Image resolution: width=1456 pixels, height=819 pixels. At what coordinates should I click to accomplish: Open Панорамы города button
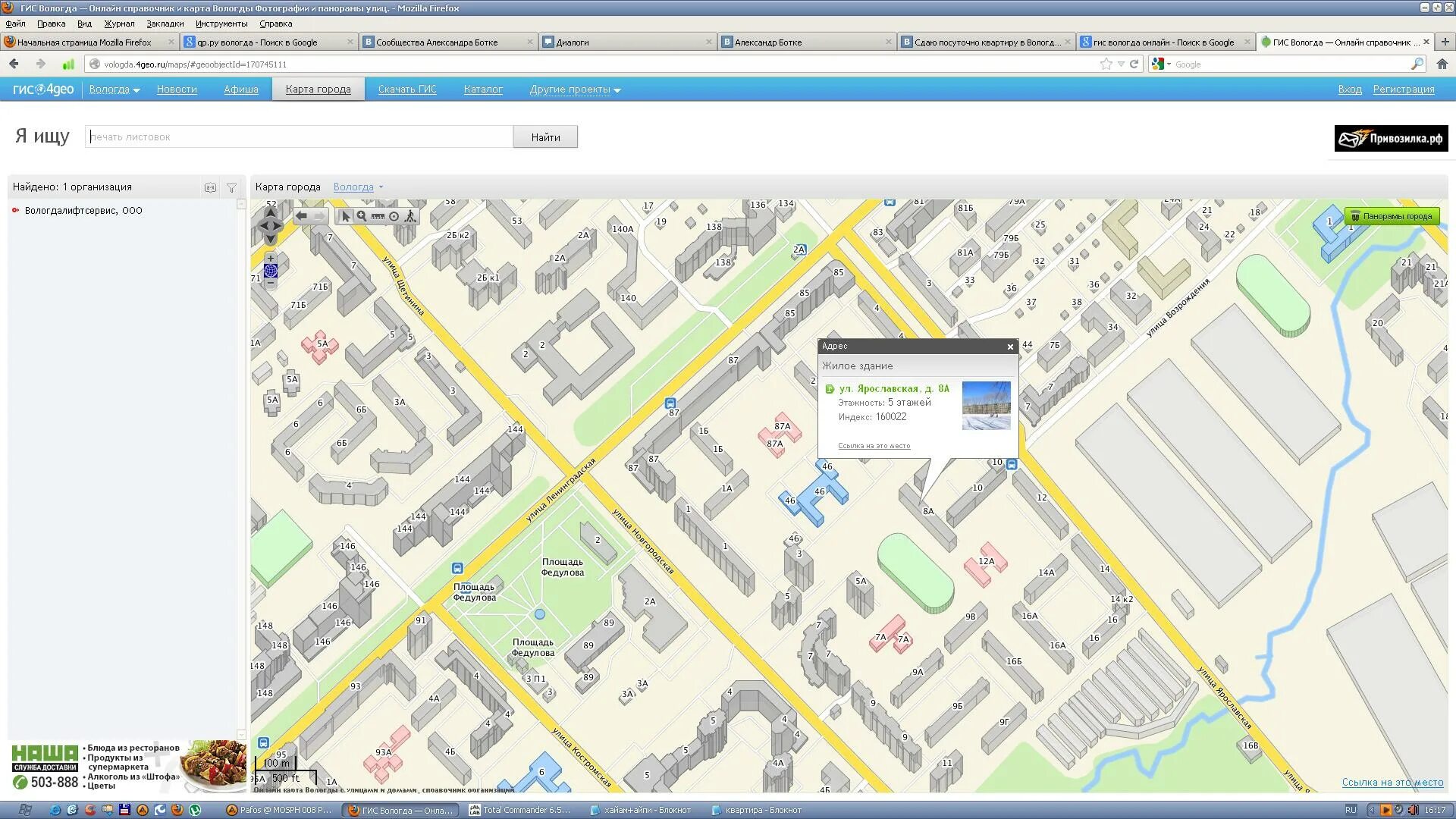pos(1392,216)
